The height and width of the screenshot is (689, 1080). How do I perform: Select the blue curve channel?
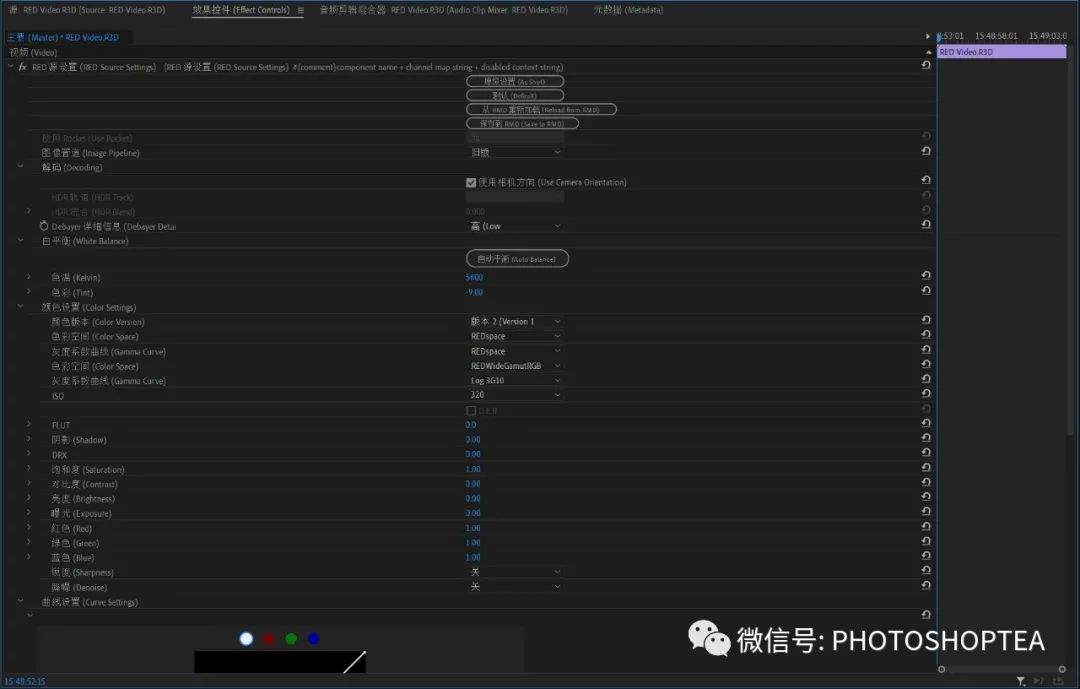[x=313, y=639]
